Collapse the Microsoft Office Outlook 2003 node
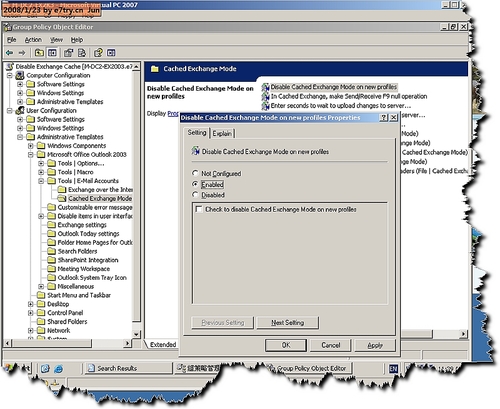This screenshot has width=500, height=409. click(x=30, y=154)
